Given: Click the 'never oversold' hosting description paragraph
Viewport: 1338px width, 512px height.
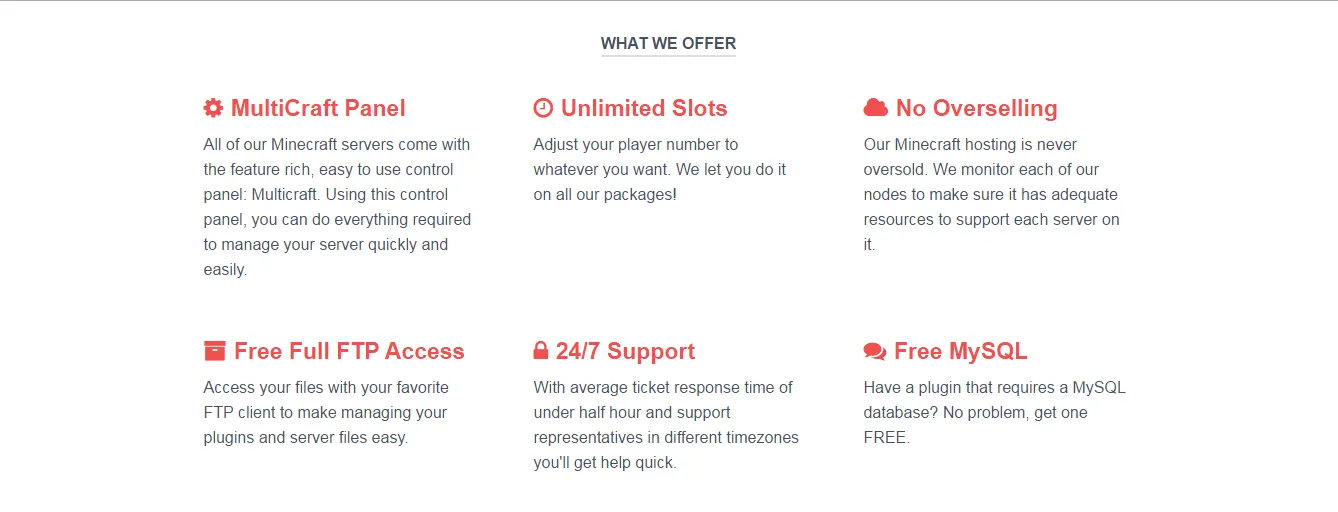Looking at the screenshot, I should click(992, 194).
